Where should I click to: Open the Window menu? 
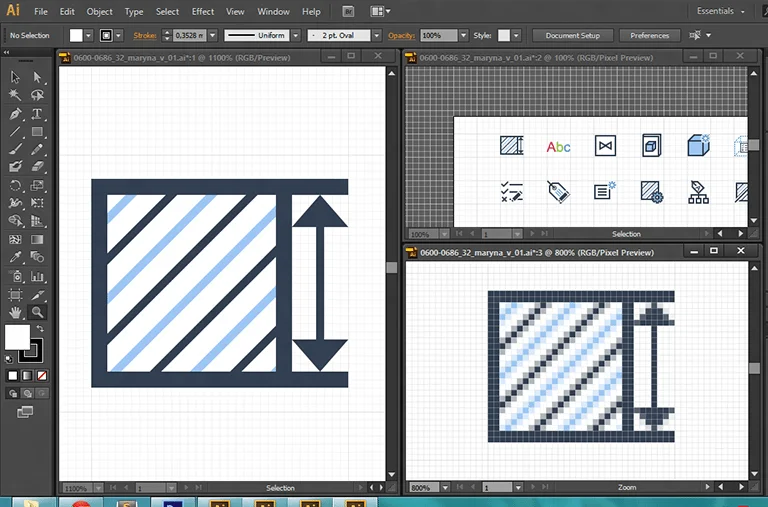273,11
